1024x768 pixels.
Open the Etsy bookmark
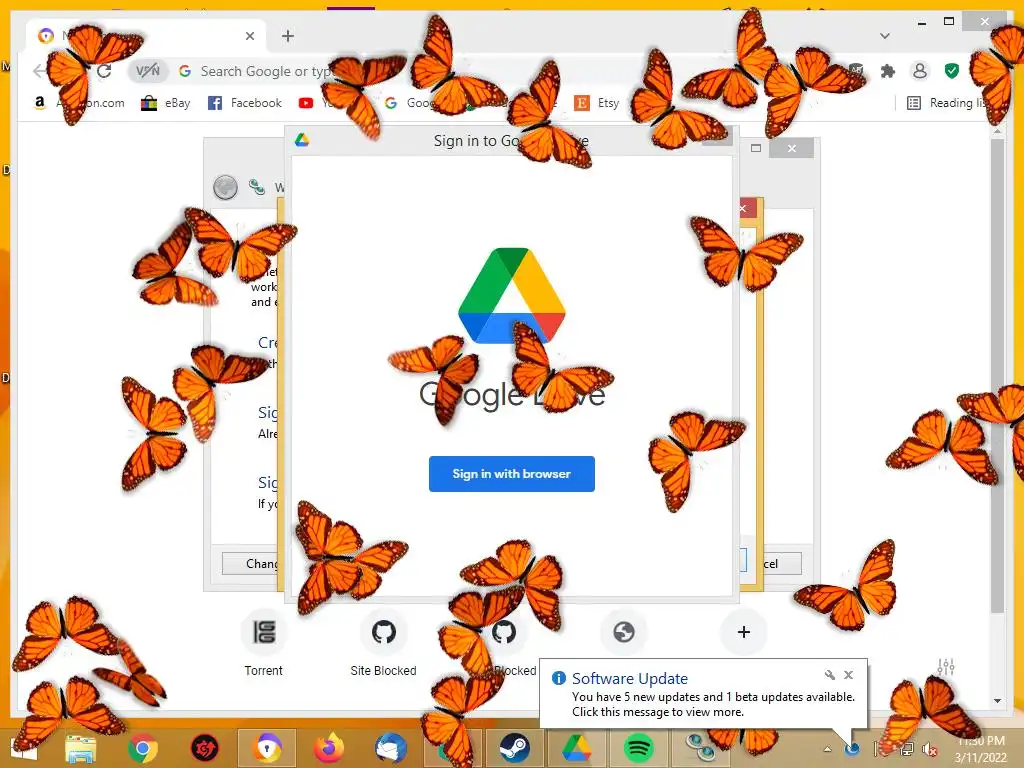[x=597, y=103]
